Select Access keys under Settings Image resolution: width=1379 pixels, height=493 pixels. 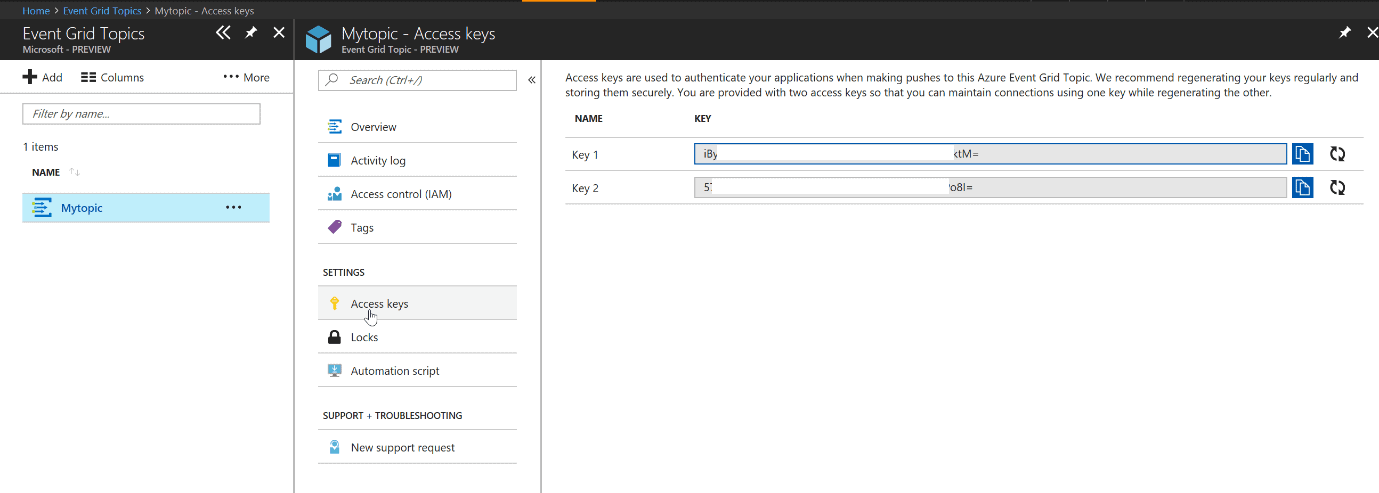(x=417, y=303)
